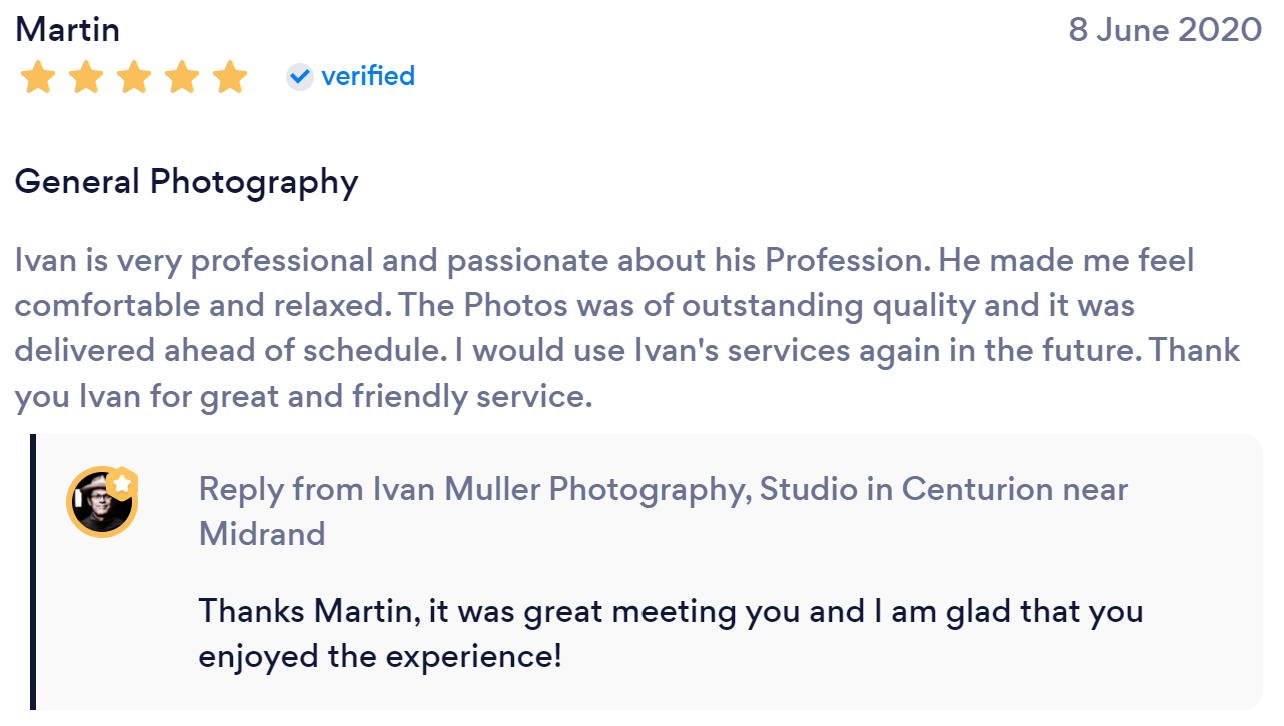Click the second rating star

(85, 77)
